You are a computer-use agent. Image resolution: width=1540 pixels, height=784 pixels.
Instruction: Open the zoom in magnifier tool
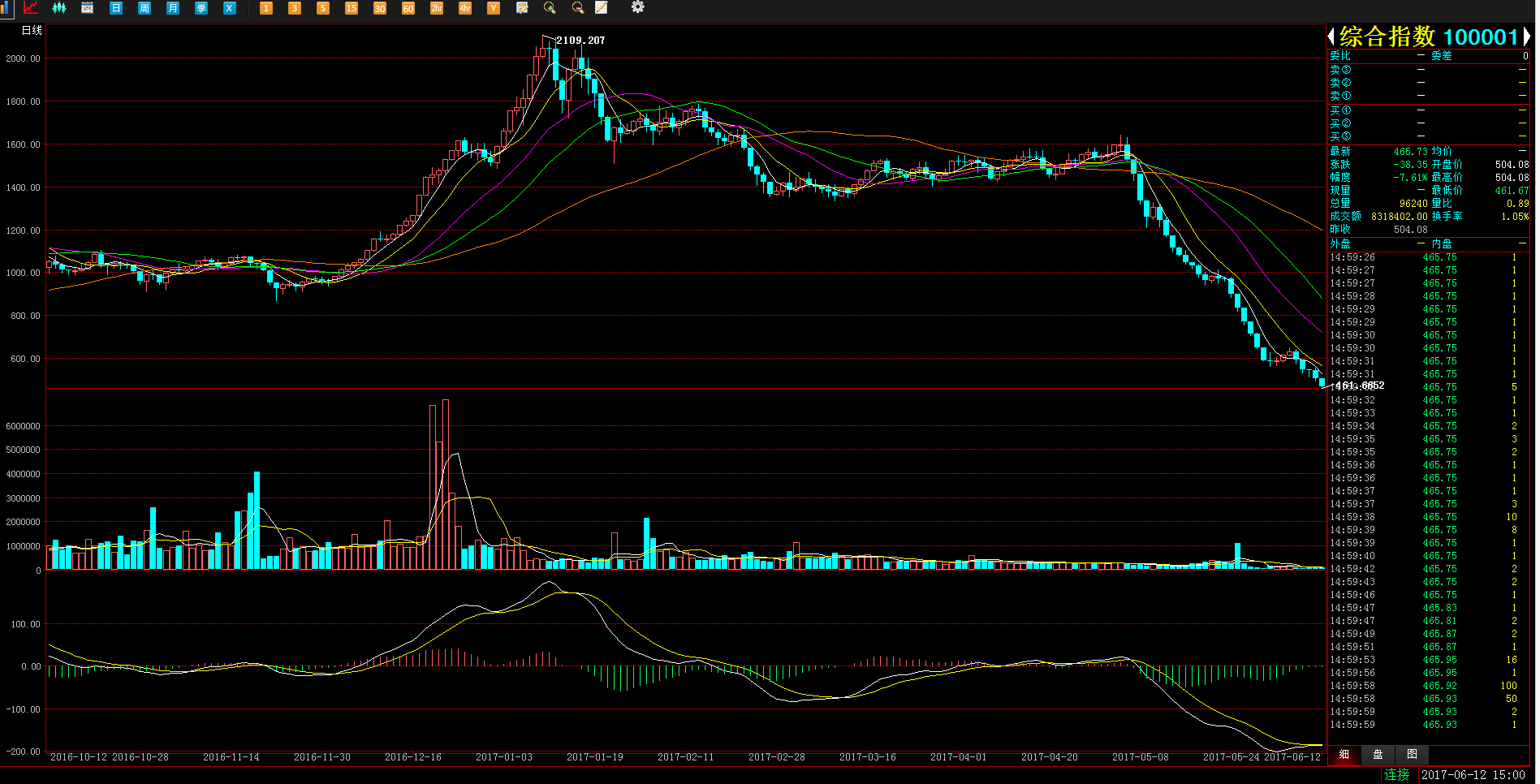(550, 8)
